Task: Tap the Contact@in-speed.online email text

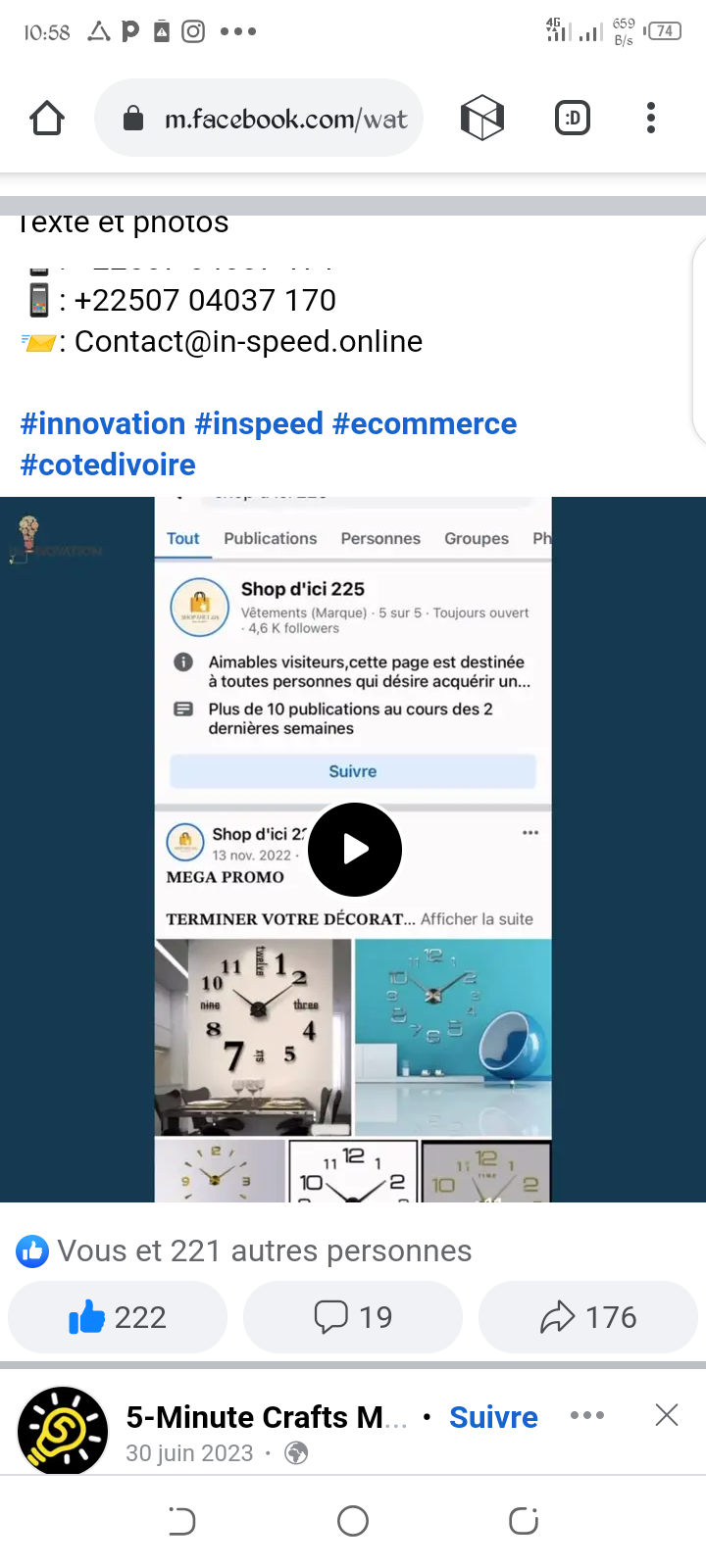Action: pos(249,341)
